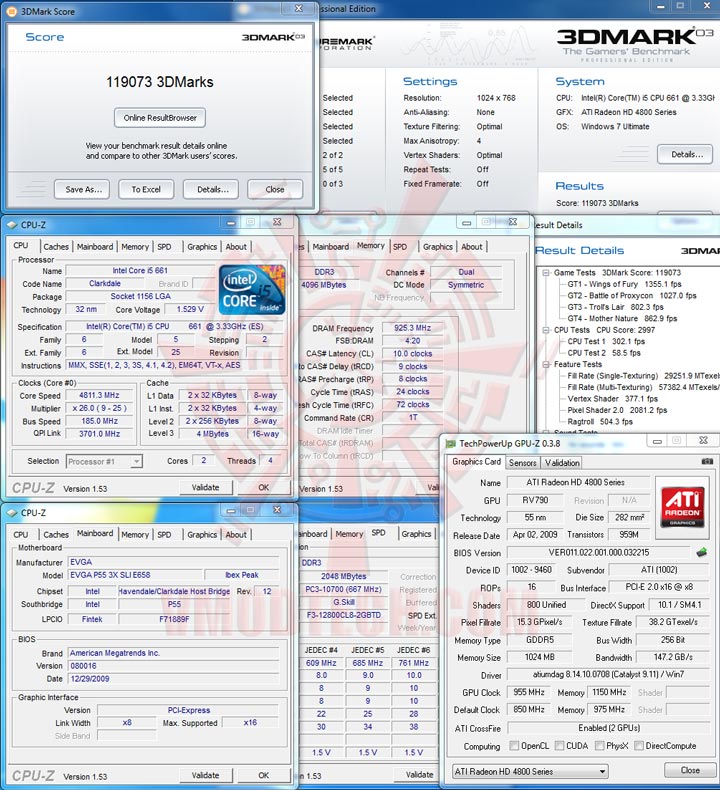This screenshot has width=720, height=790.
Task: Enable the OpenCL checkbox
Action: tap(514, 745)
